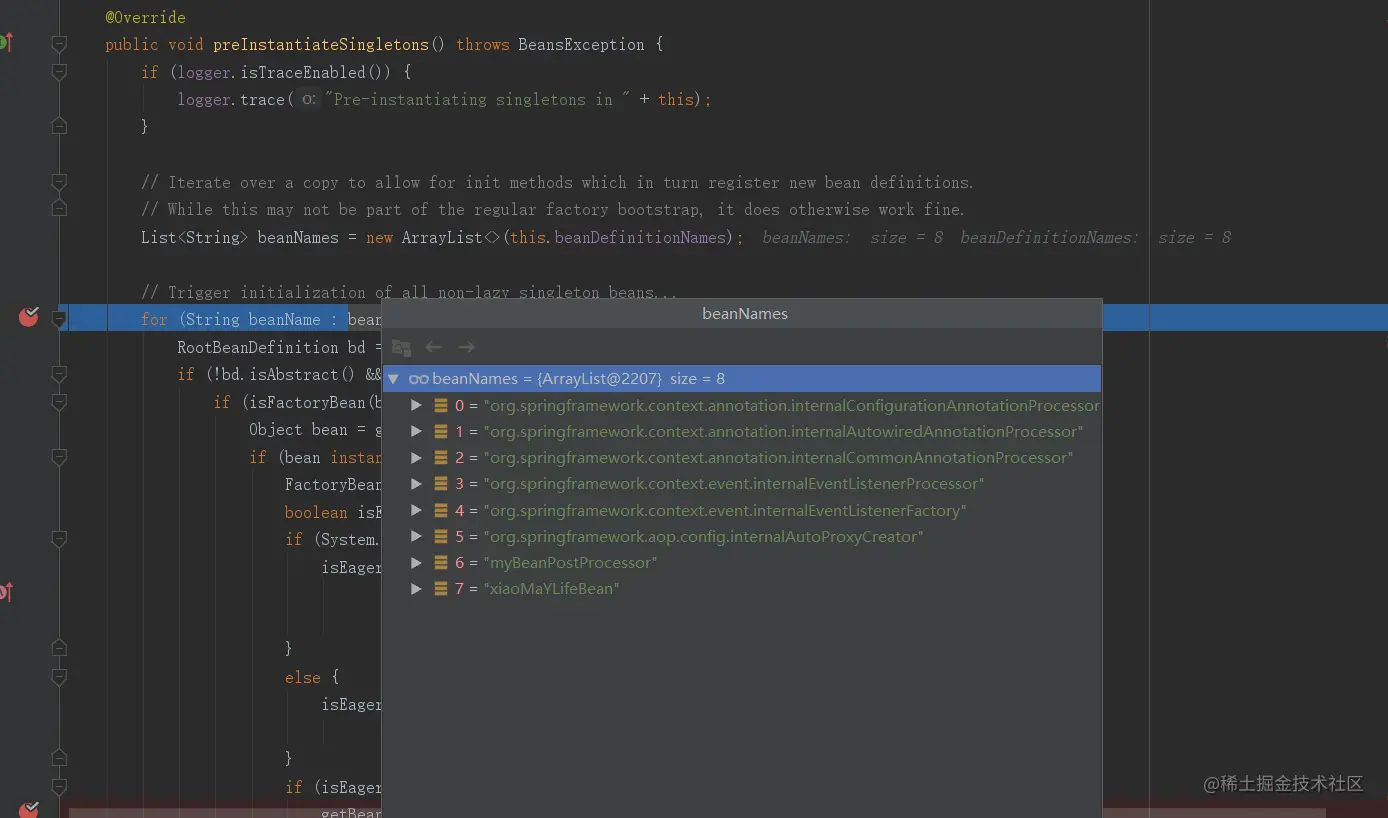The height and width of the screenshot is (818, 1388).
Task: Click the forward arrow in beanNames popup toolbar
Action: [x=466, y=347]
